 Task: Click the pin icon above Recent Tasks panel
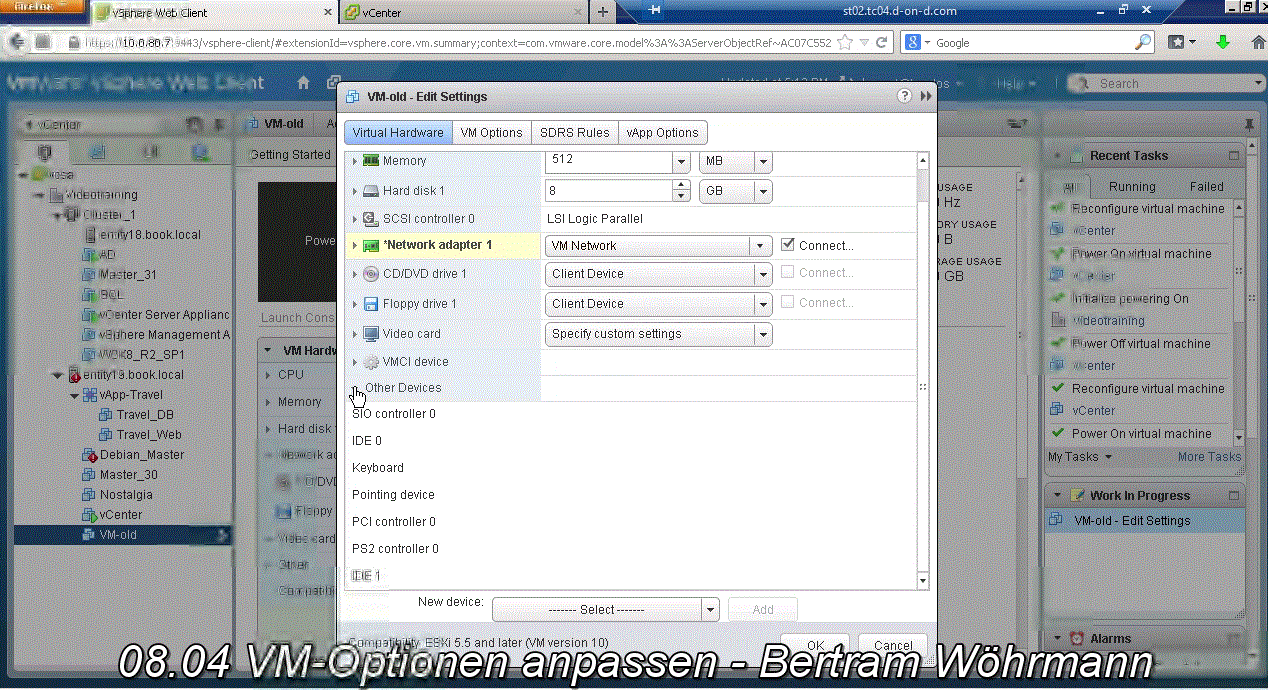[1248, 125]
